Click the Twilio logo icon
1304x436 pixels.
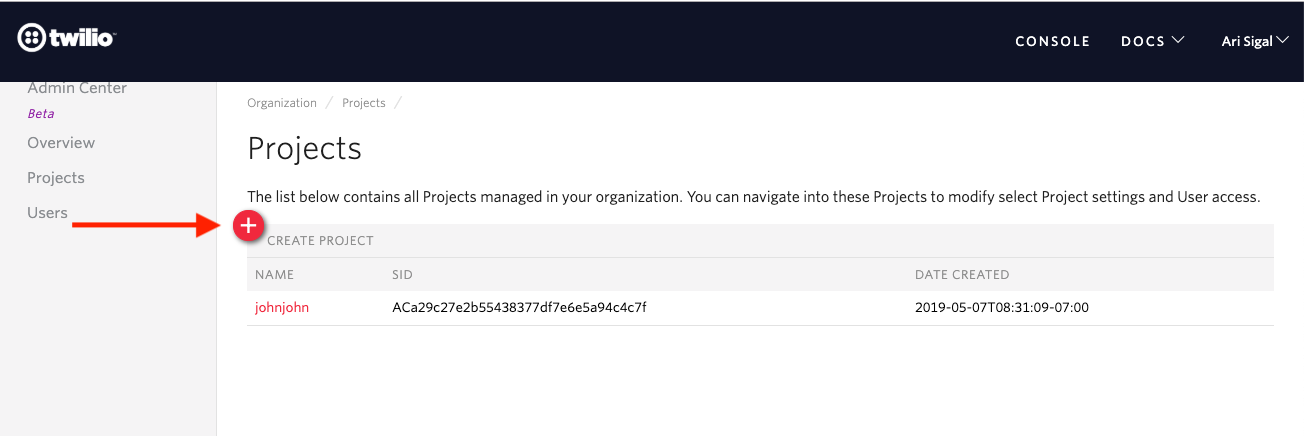tap(32, 39)
